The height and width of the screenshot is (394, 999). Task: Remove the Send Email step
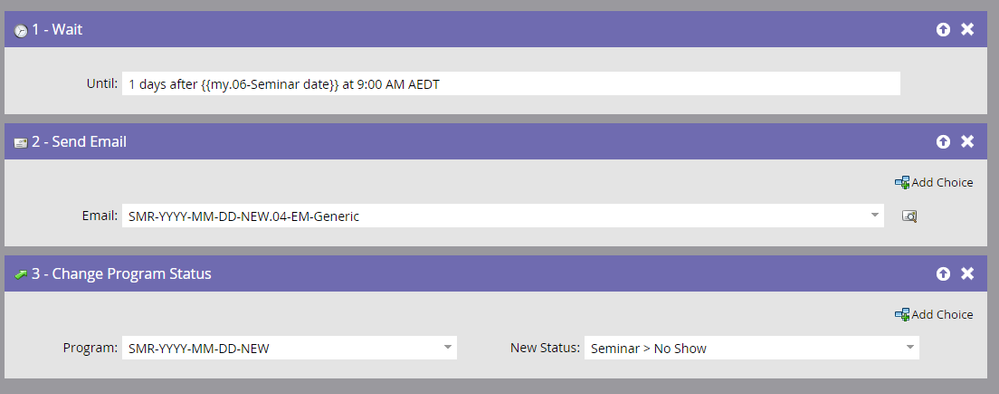[967, 142]
